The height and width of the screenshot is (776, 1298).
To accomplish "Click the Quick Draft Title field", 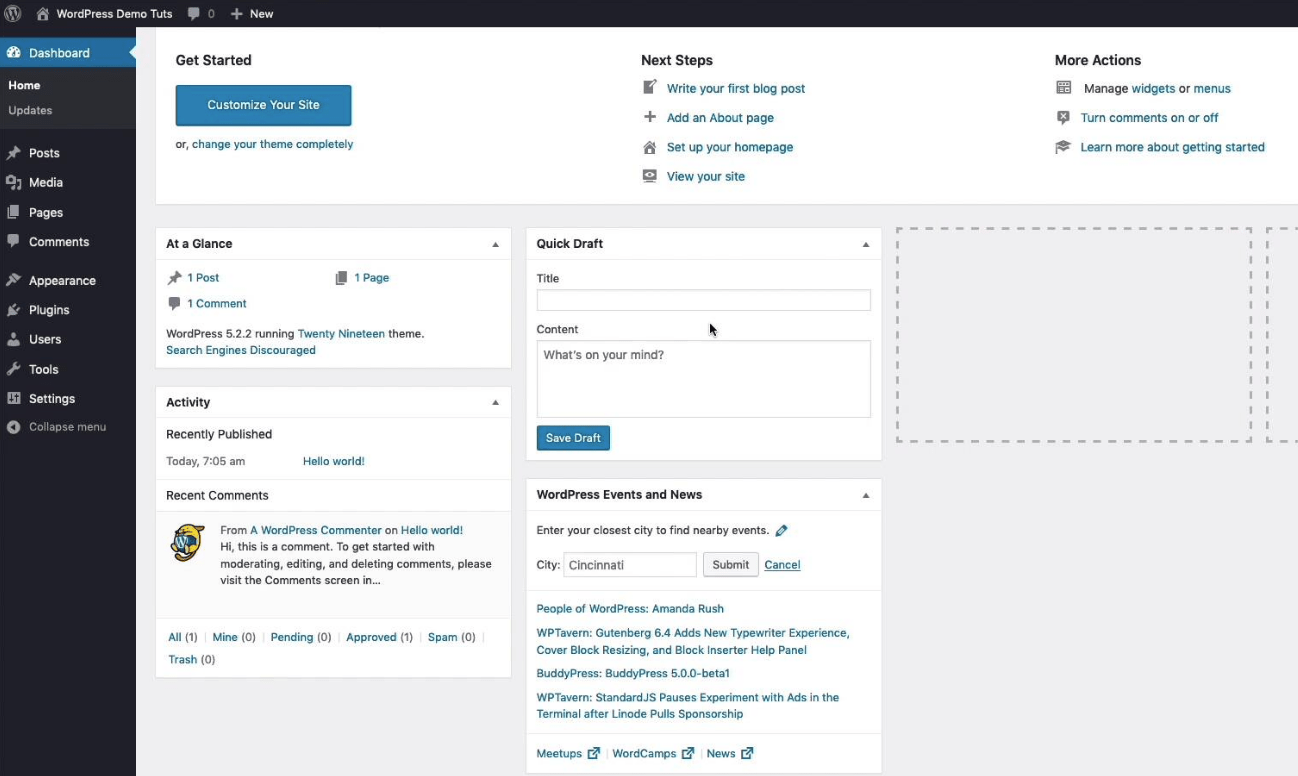I will pos(704,300).
